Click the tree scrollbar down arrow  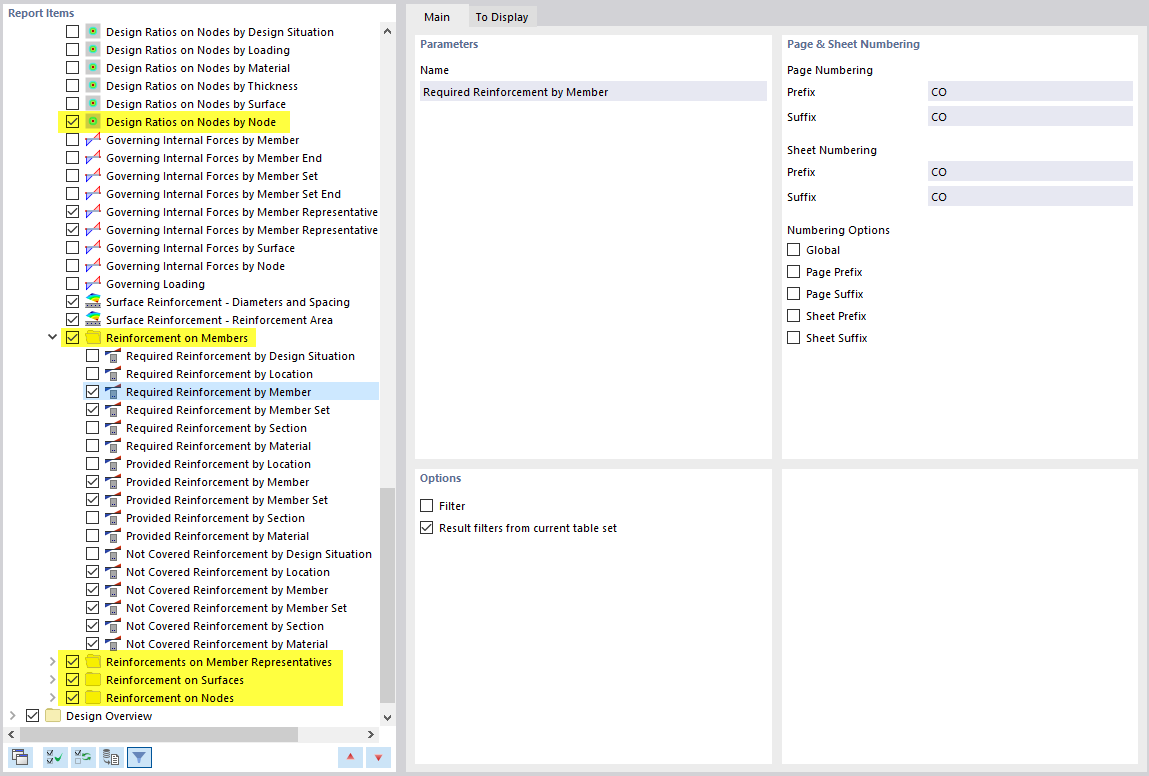click(388, 718)
